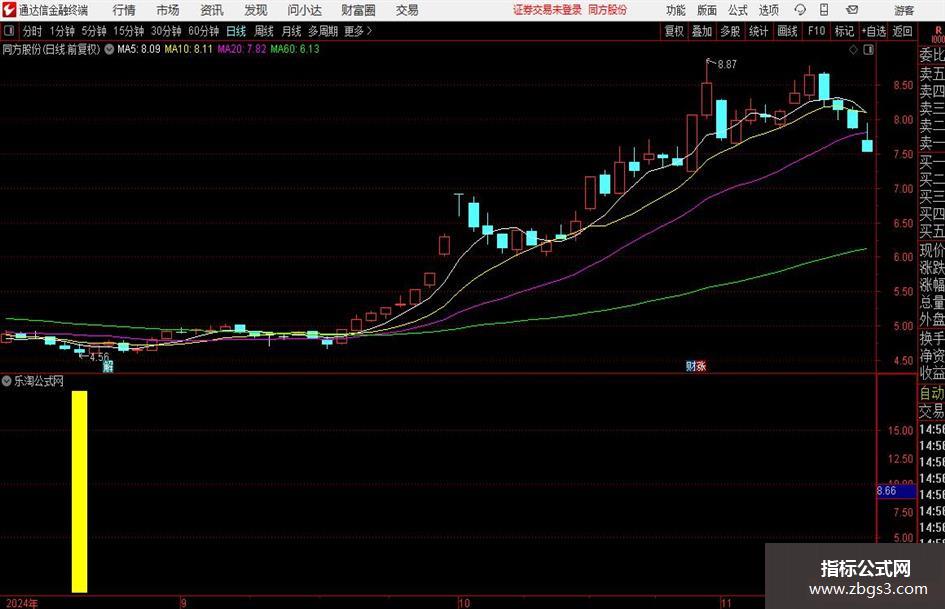945x609 pixels.
Task: Click the 解 marker under the chart
Action: coord(108,367)
